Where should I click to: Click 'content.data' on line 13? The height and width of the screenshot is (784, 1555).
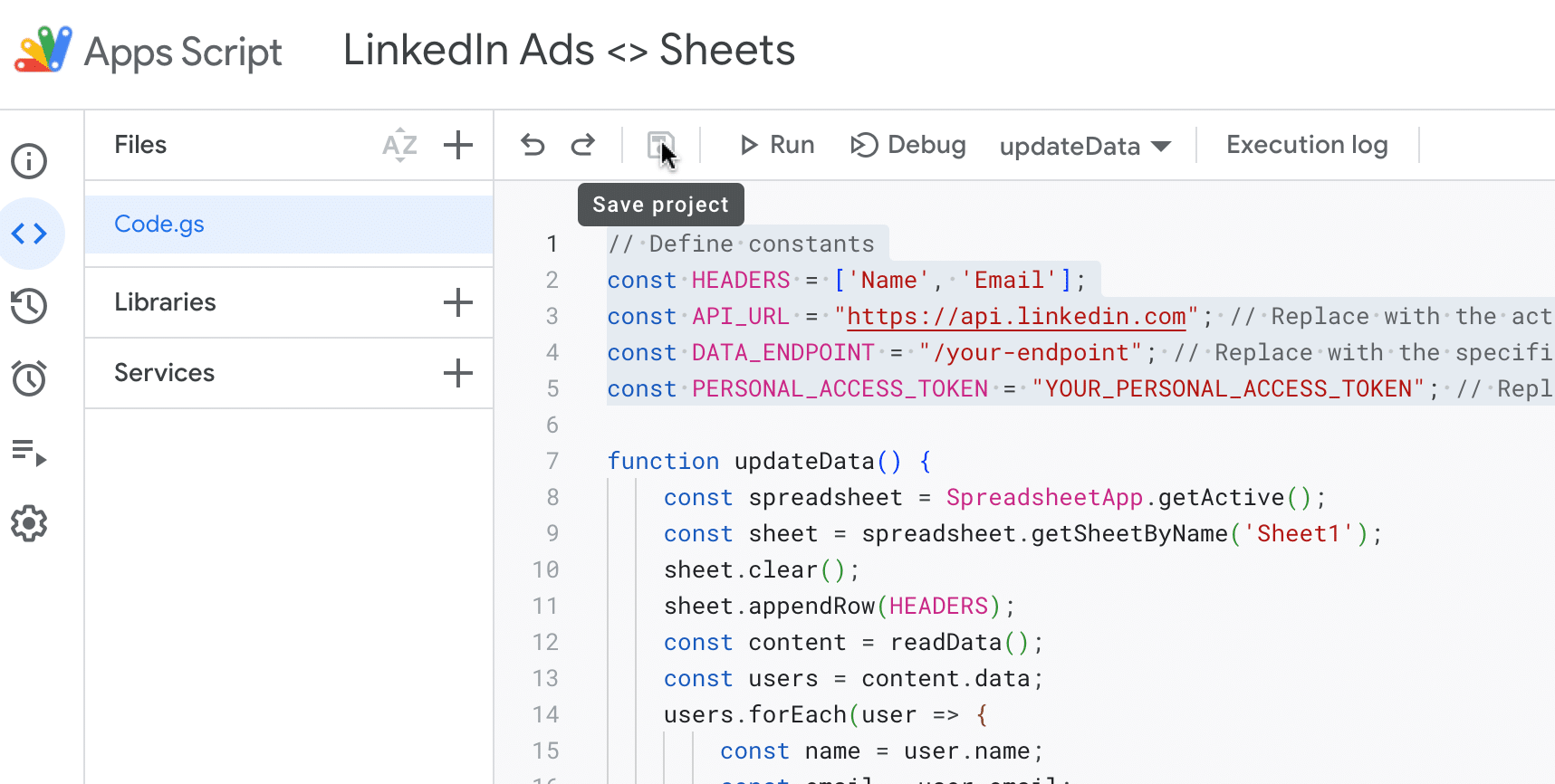tap(945, 678)
